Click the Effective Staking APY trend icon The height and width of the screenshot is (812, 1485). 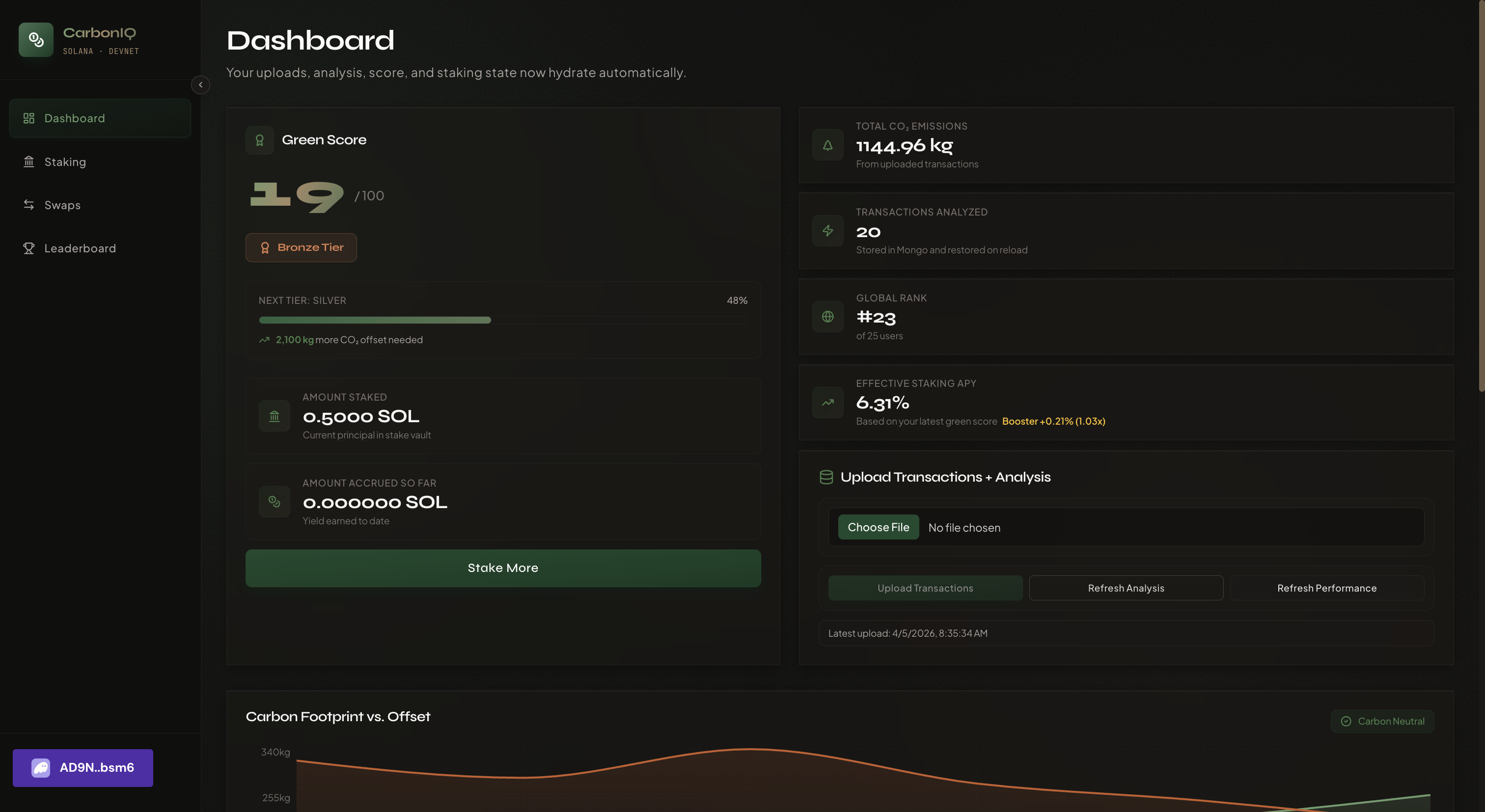tap(828, 402)
